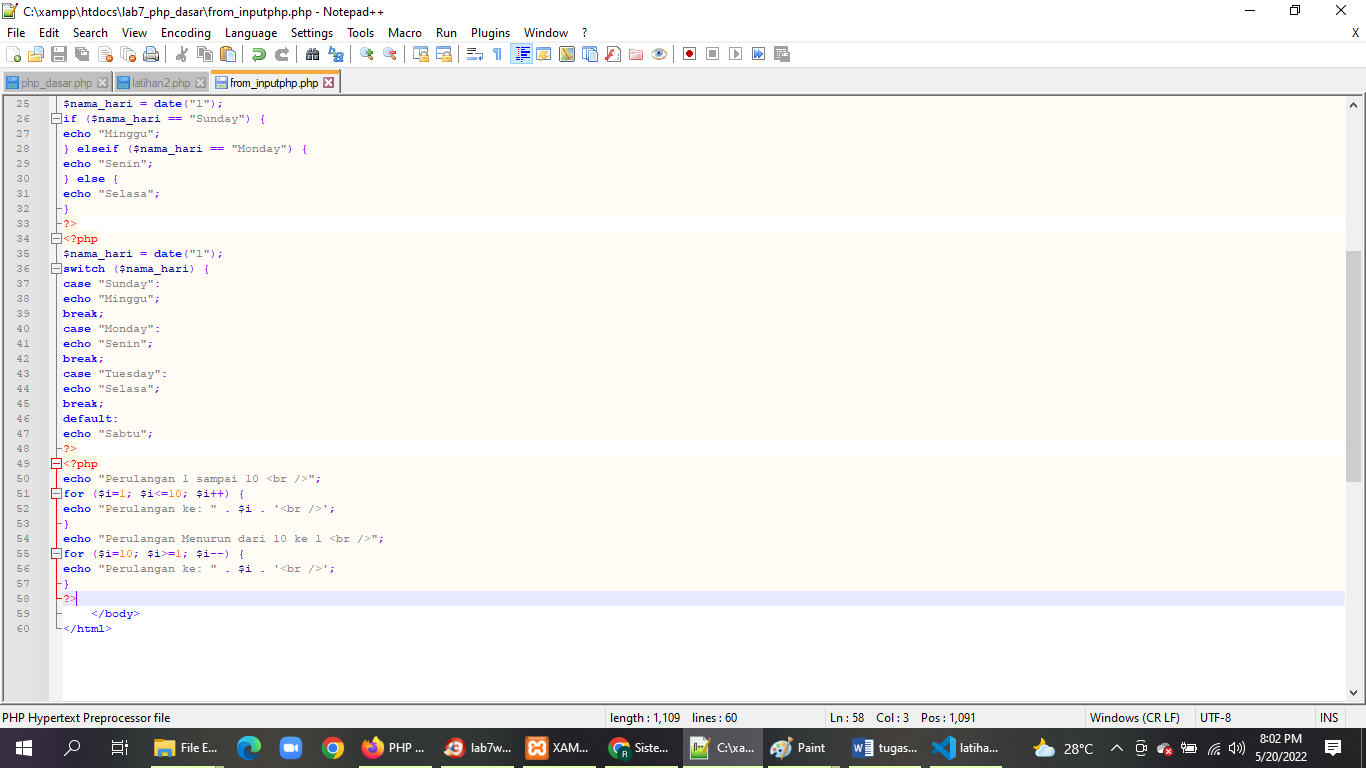The image size is (1366, 768).
Task: Click the Redo toolbar icon
Action: [x=282, y=54]
